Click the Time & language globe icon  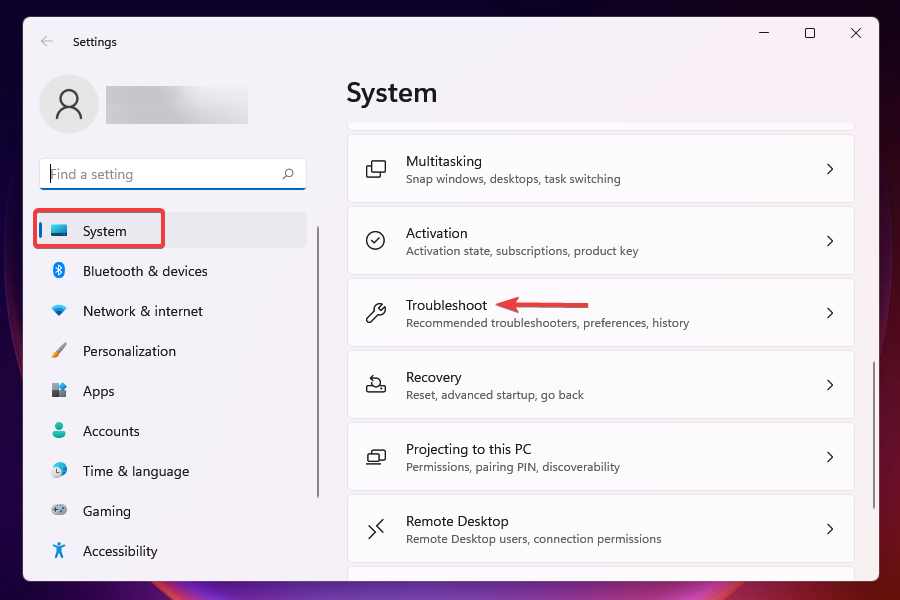click(59, 471)
